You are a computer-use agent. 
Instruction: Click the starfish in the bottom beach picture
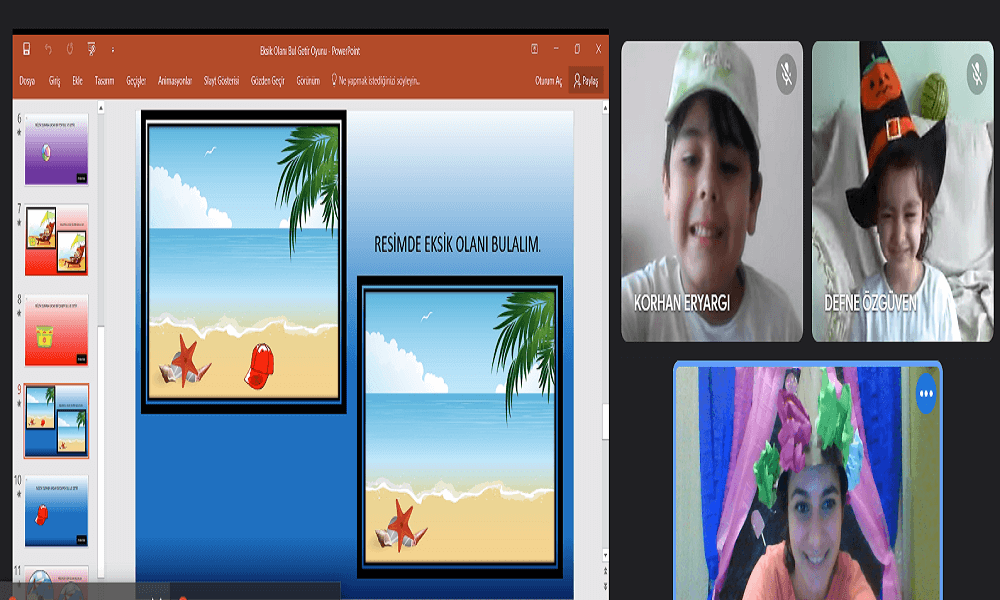coord(402,525)
